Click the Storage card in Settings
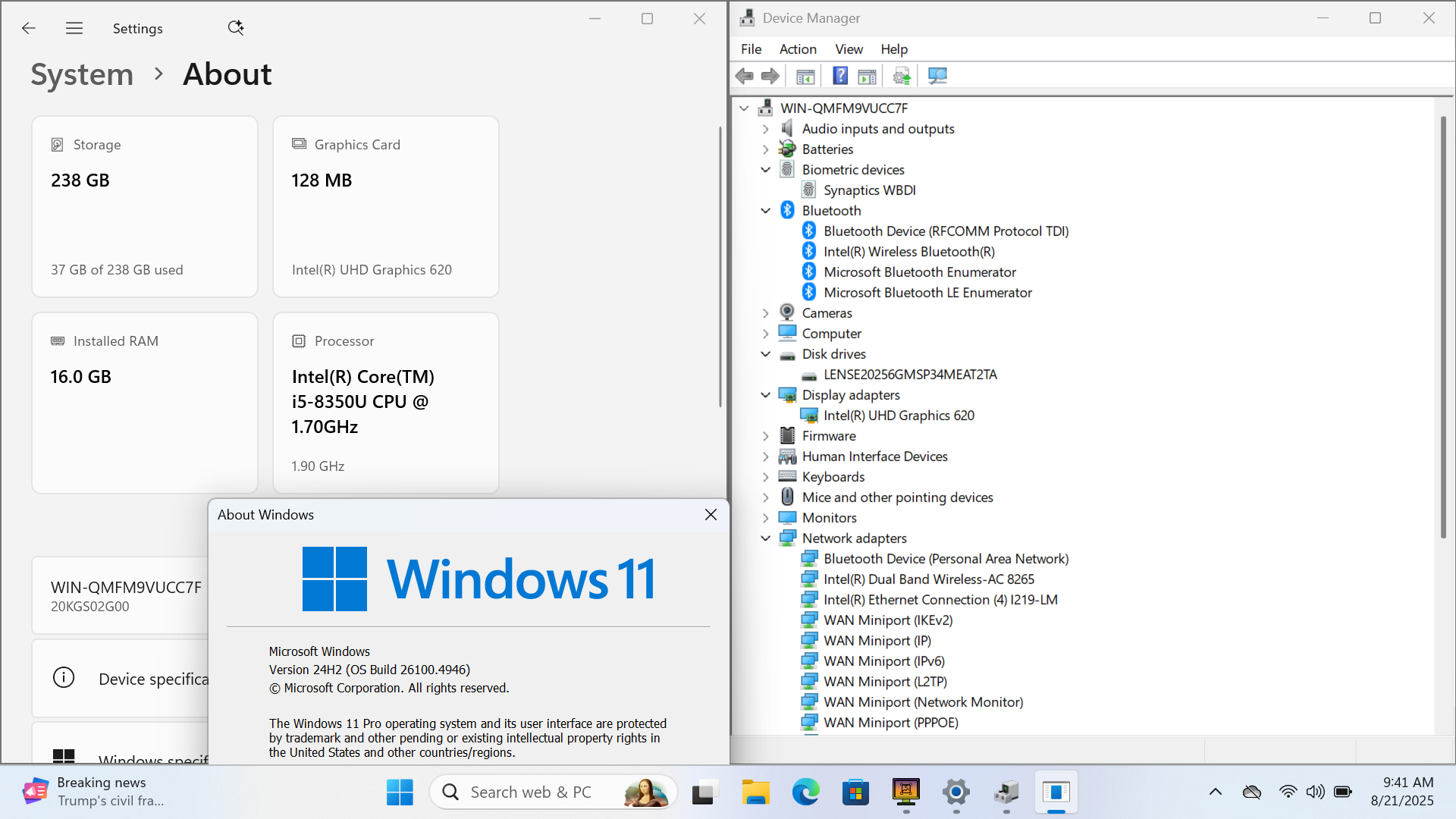1456x819 pixels. (145, 206)
